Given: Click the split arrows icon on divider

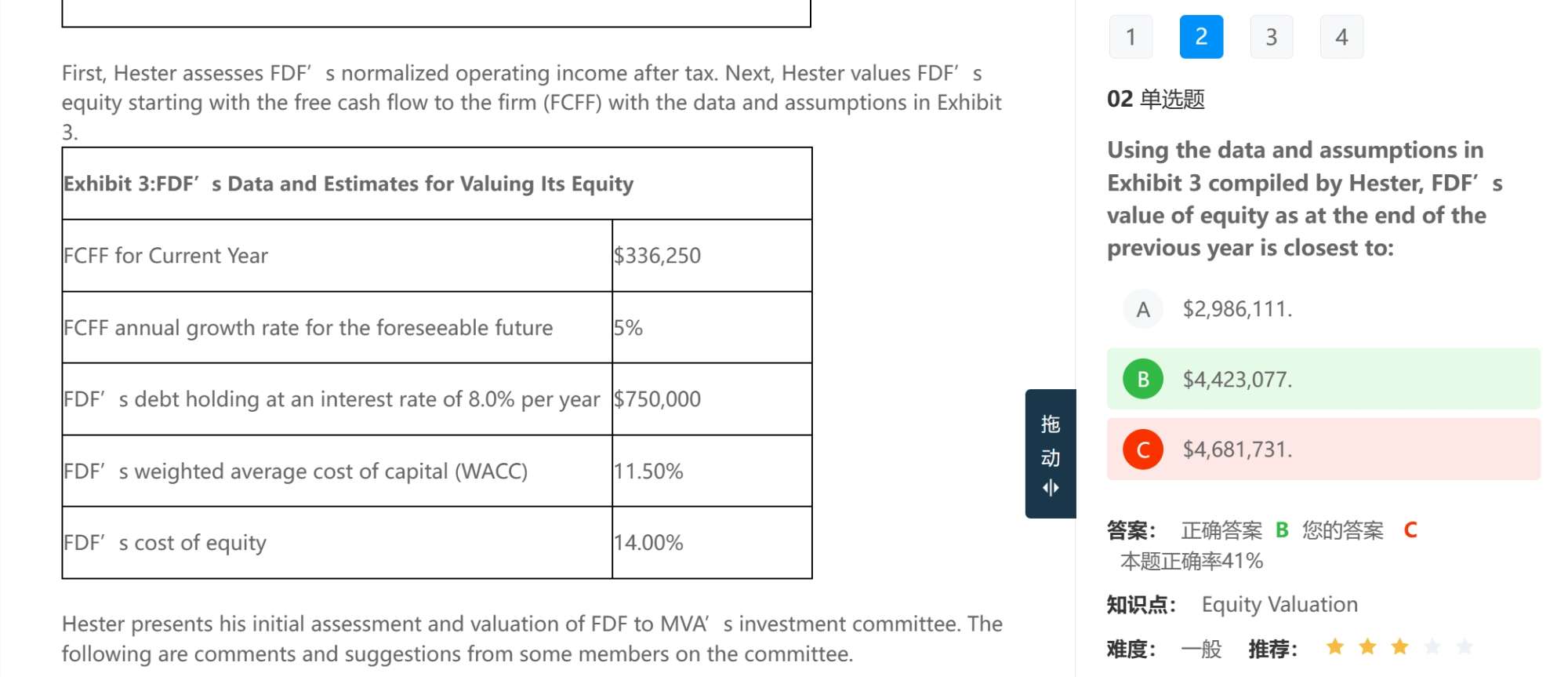Looking at the screenshot, I should 1051,488.
